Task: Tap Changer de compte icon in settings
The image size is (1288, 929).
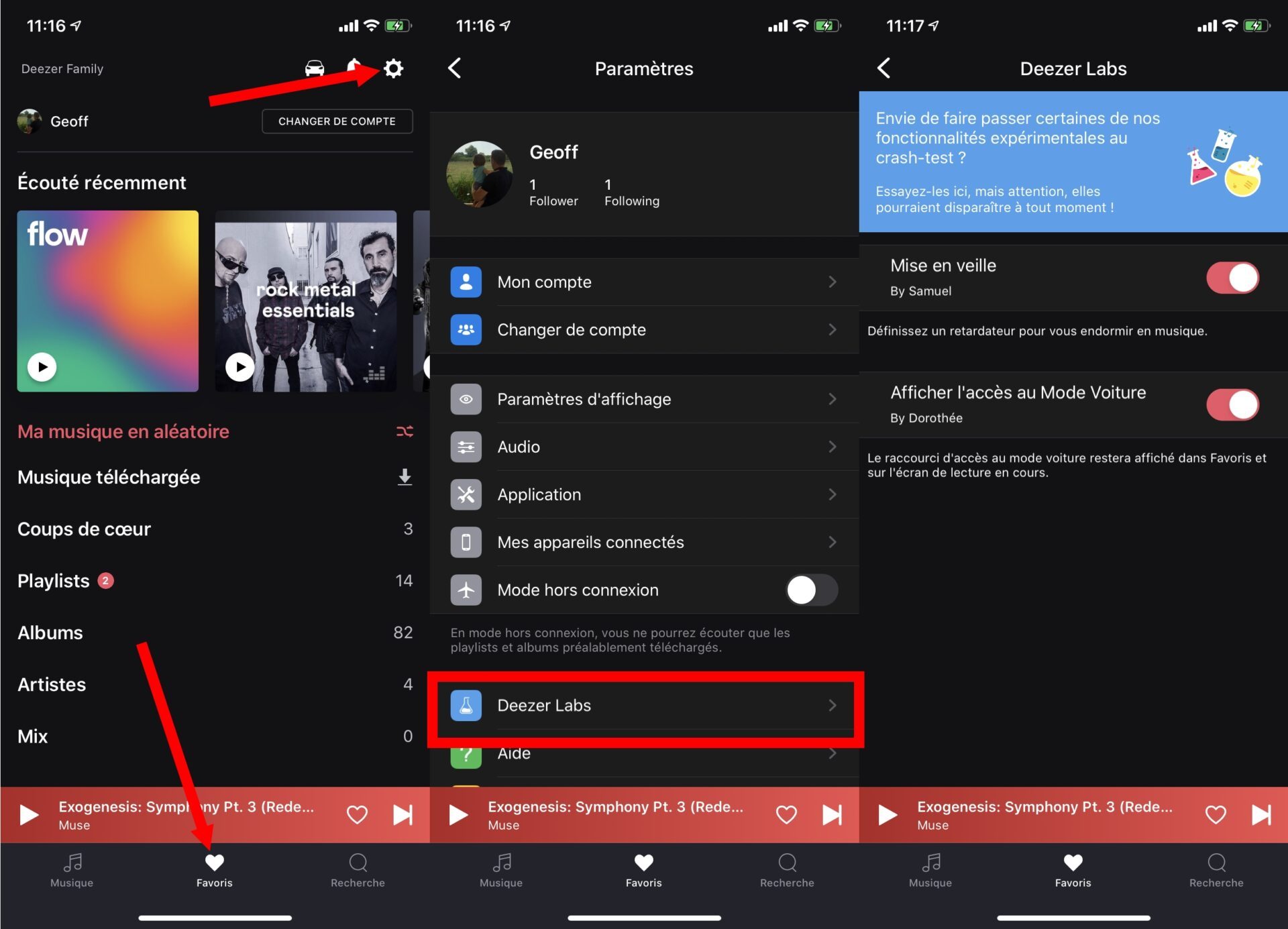Action: pyautogui.click(x=466, y=329)
